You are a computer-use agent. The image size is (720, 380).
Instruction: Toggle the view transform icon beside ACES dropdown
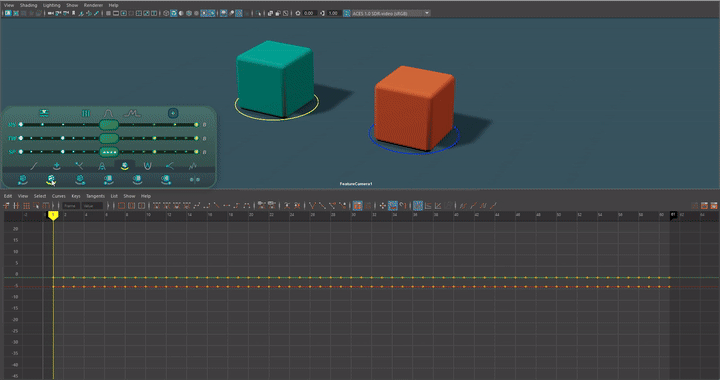(347, 13)
